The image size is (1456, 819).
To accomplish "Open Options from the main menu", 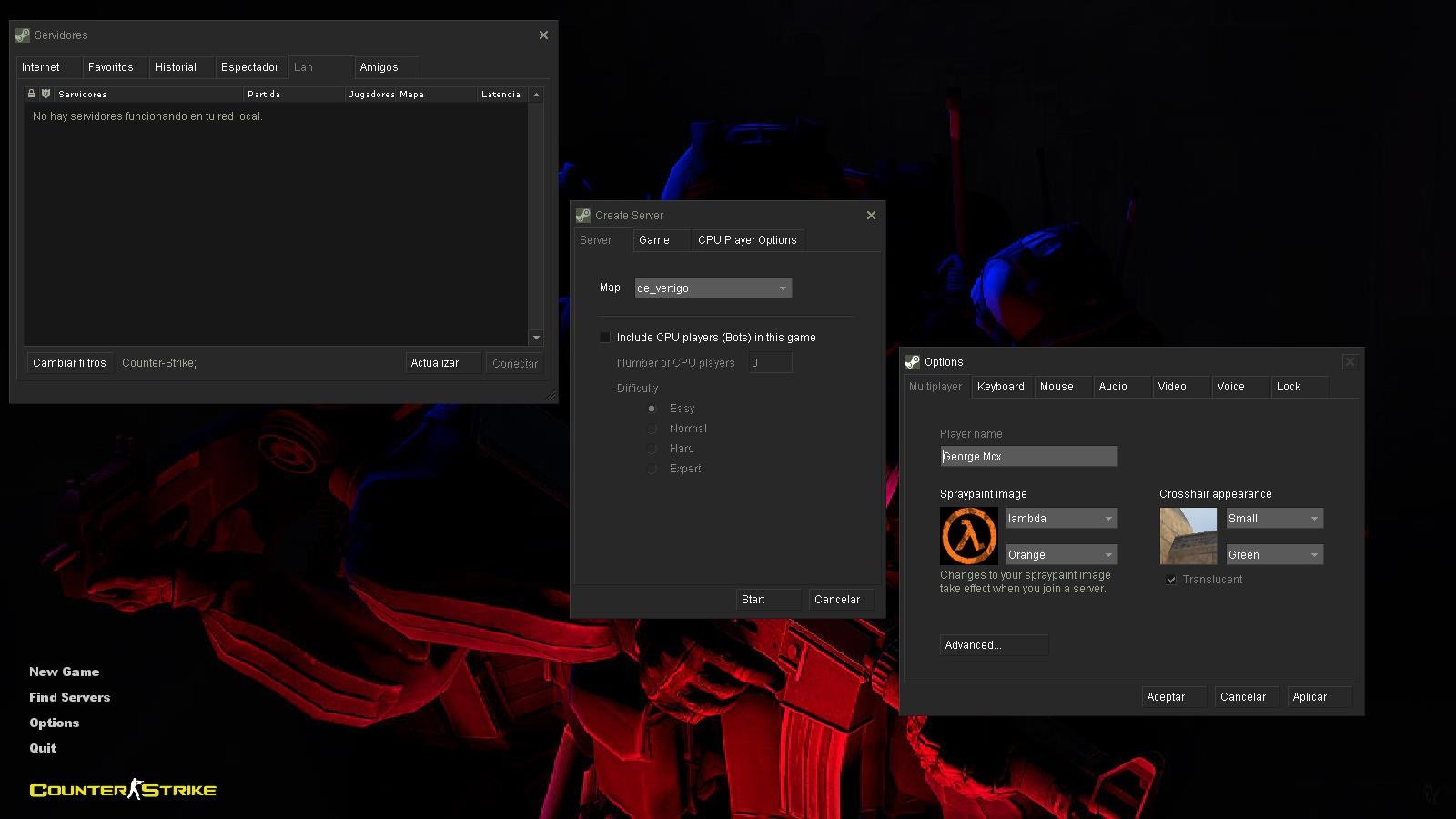I will point(55,723).
